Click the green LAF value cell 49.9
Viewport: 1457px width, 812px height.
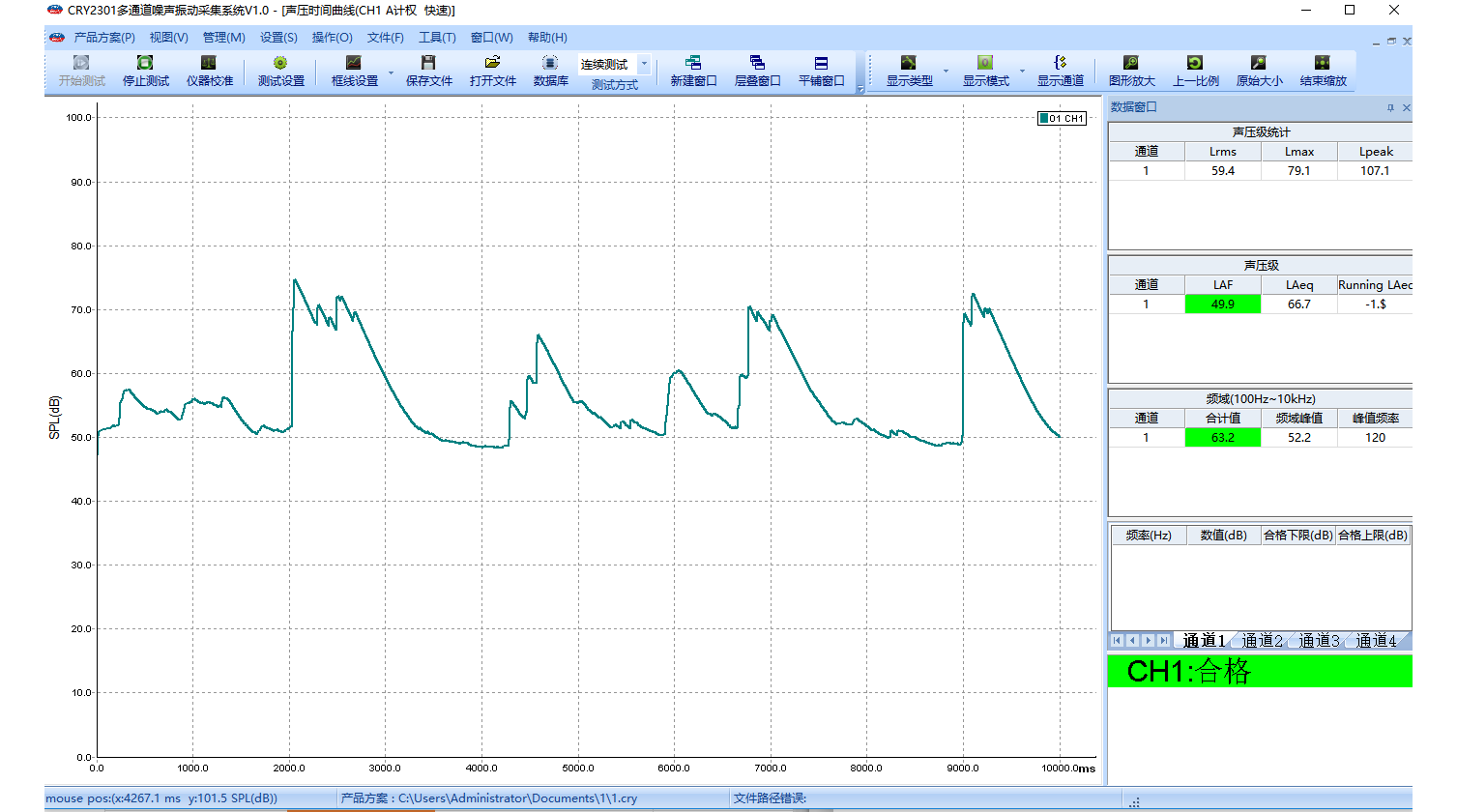[1222, 304]
